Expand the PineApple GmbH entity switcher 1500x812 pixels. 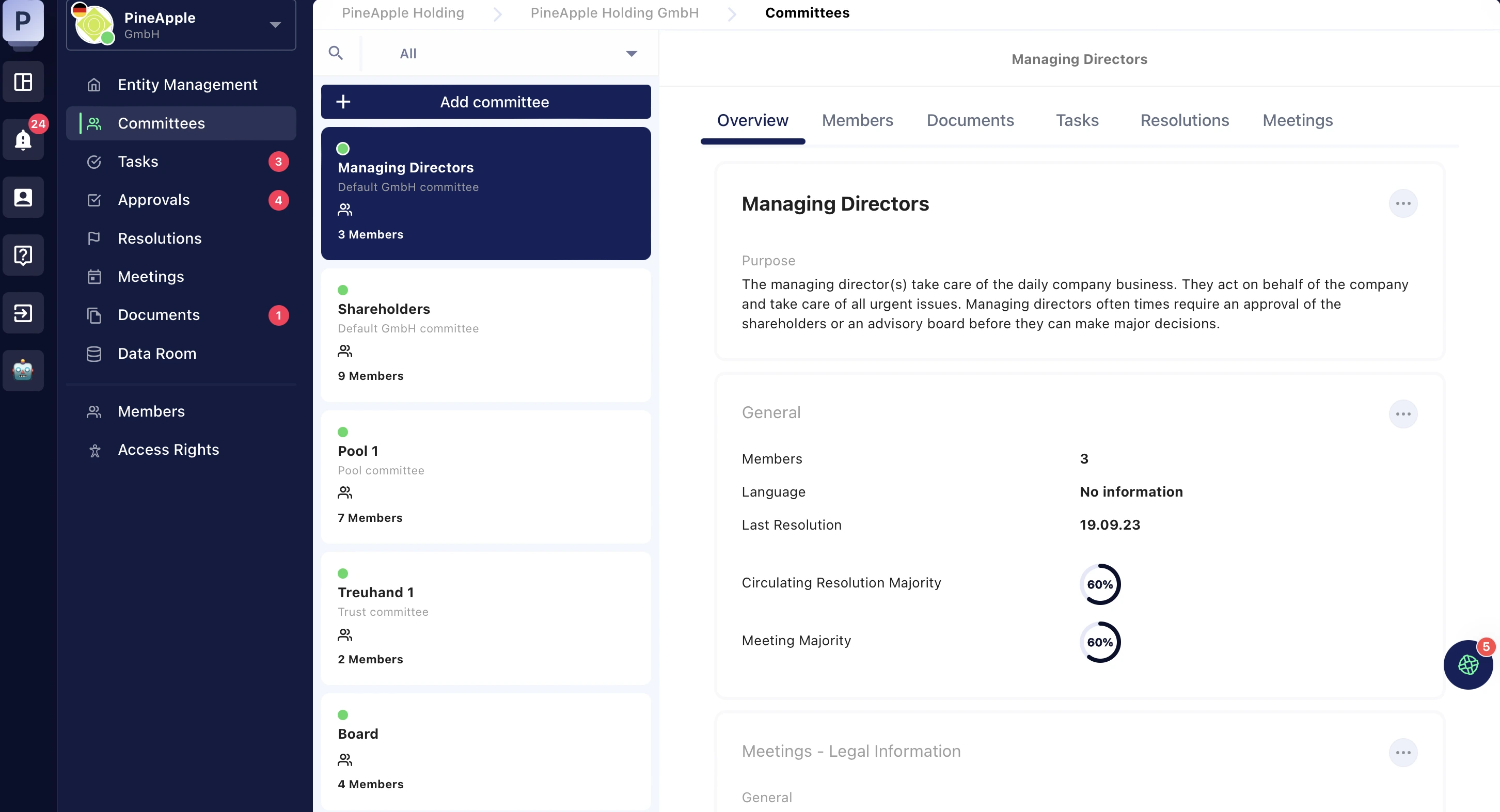coord(275,24)
